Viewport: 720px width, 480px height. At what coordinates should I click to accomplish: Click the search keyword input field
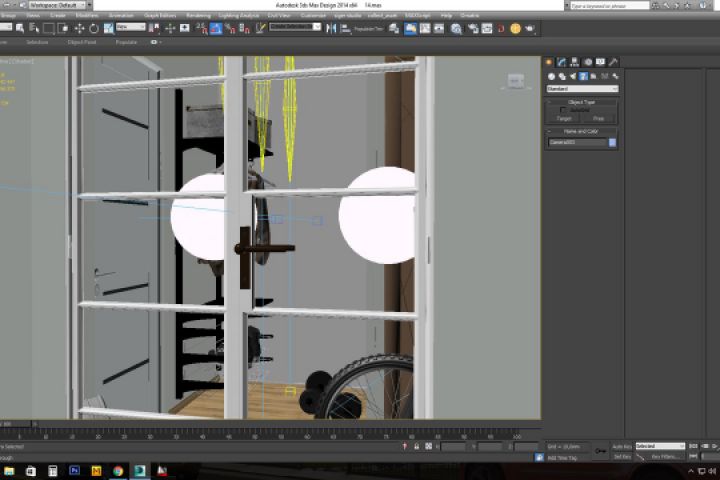[610, 6]
